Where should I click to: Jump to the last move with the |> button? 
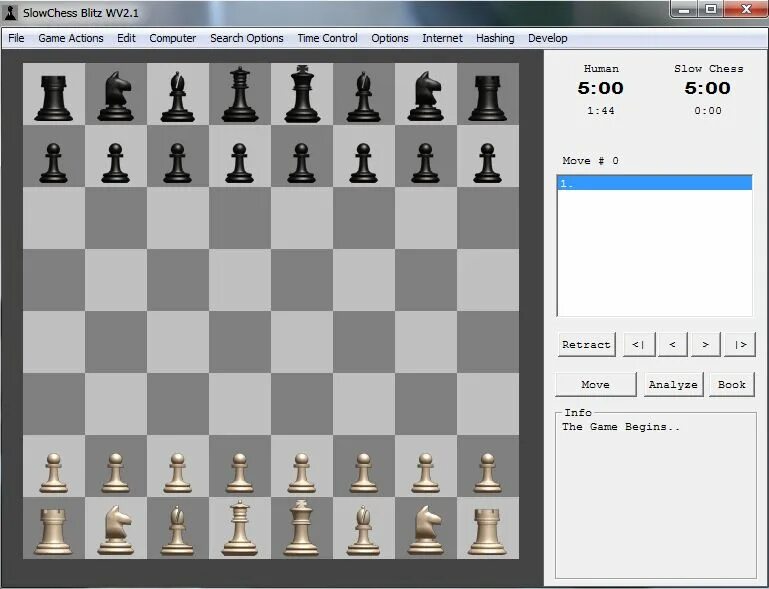740,345
